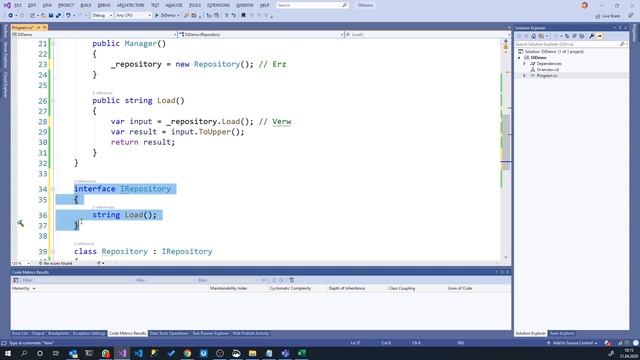
Task: Click Add to Source Control
Action: tap(572, 343)
